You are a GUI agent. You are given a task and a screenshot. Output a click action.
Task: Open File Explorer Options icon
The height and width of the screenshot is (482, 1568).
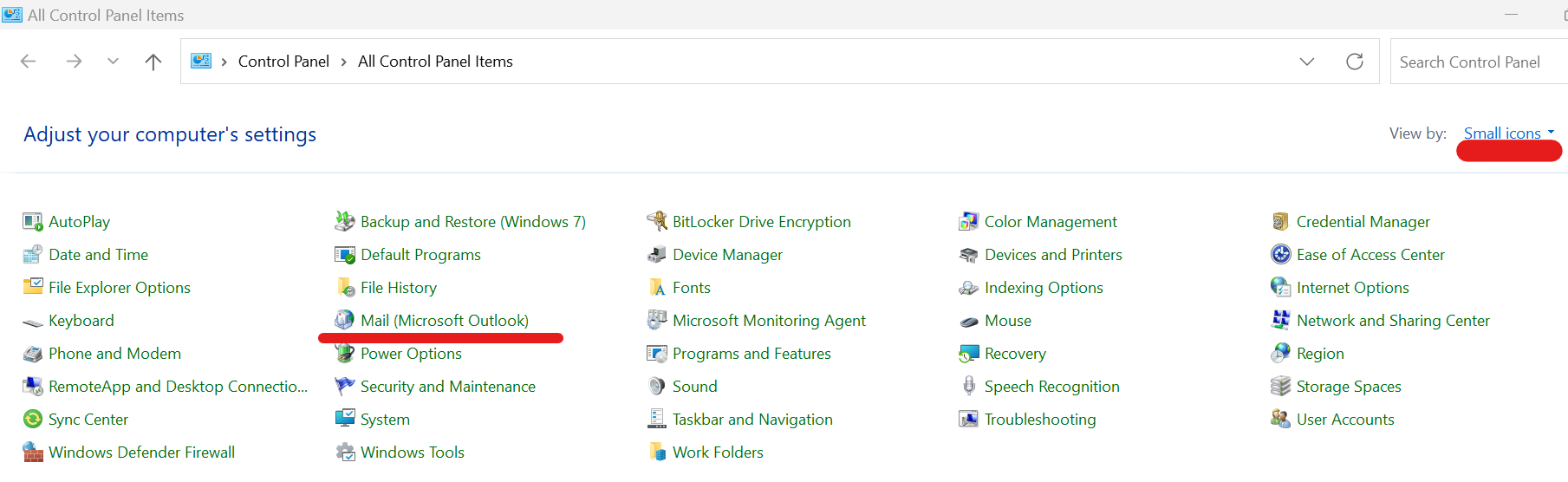pos(33,288)
